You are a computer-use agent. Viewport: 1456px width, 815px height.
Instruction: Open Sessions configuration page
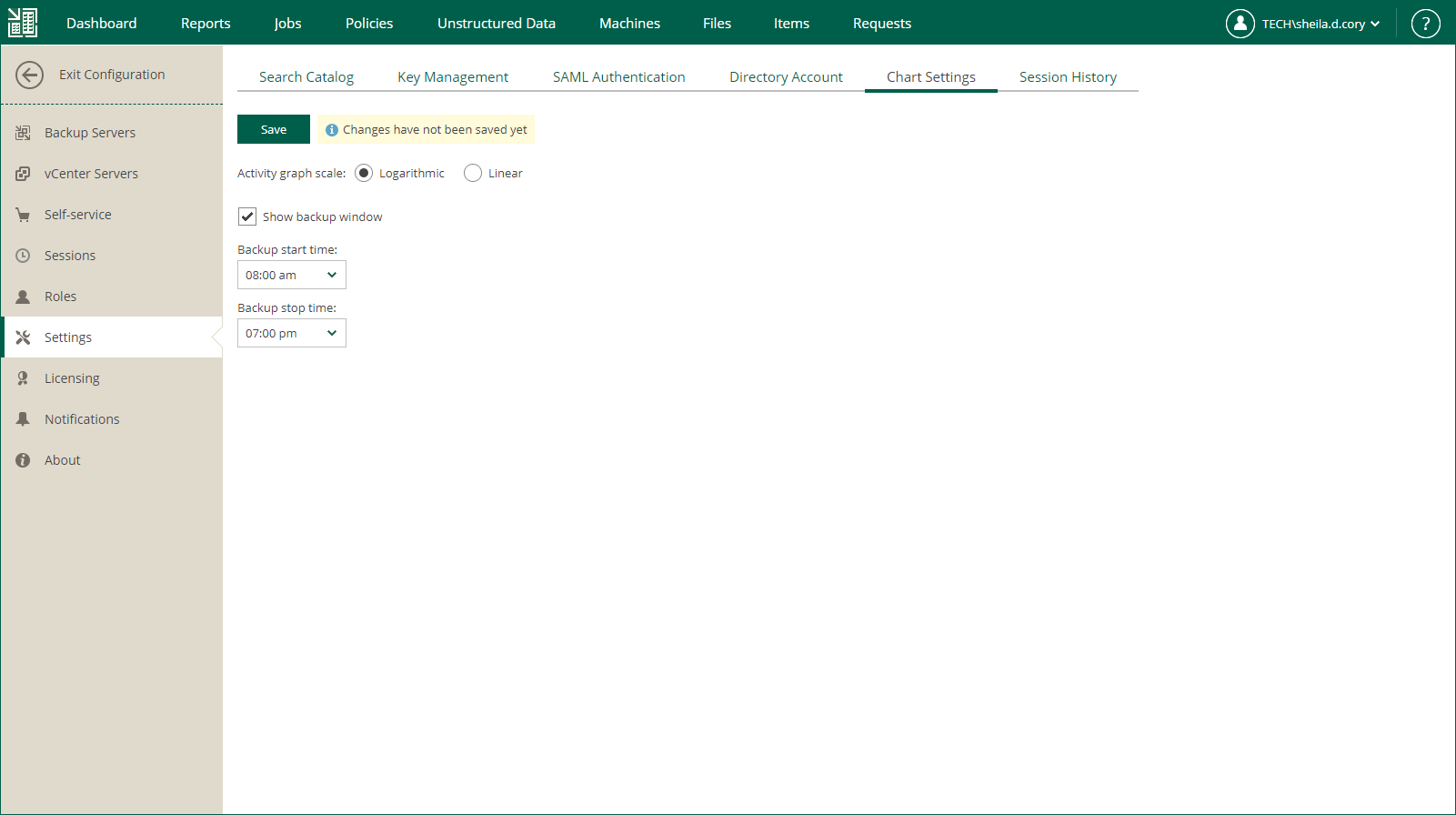tap(112, 256)
